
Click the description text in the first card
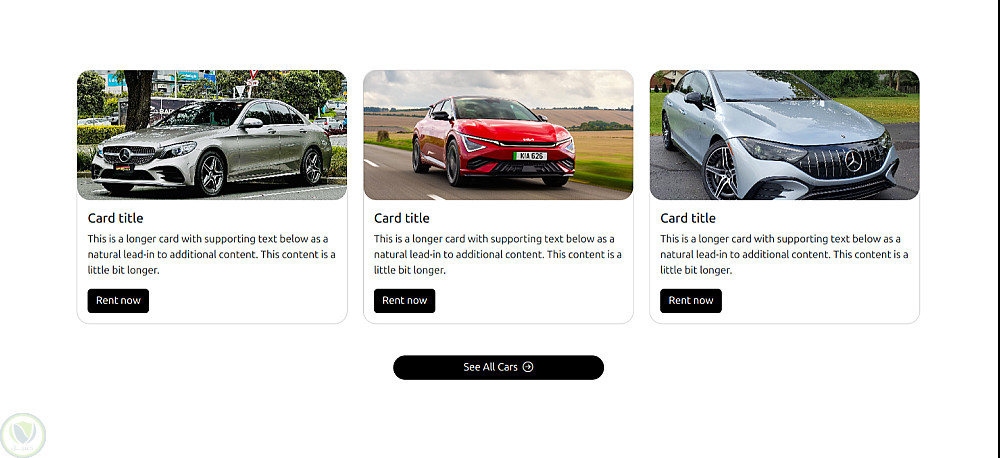tap(212, 255)
